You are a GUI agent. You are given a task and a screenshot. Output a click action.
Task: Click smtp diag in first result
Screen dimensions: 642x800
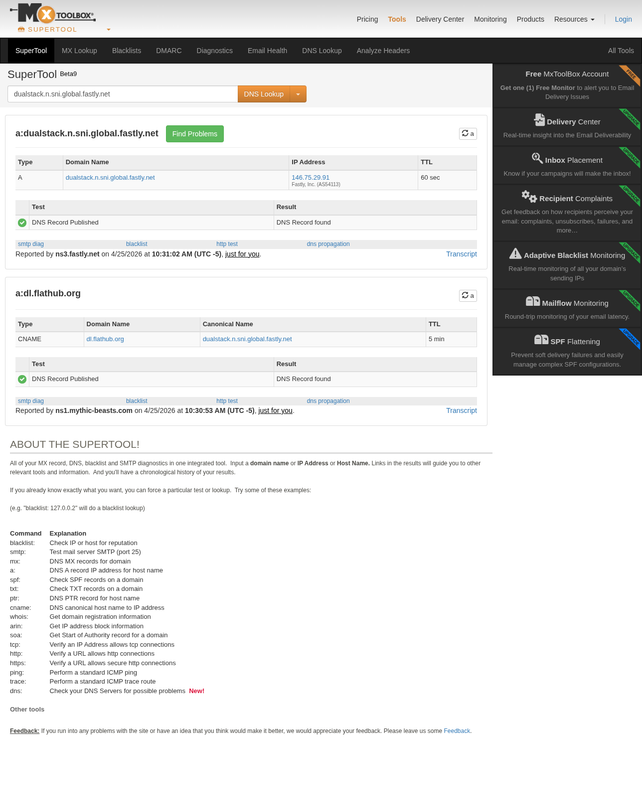tap(31, 244)
